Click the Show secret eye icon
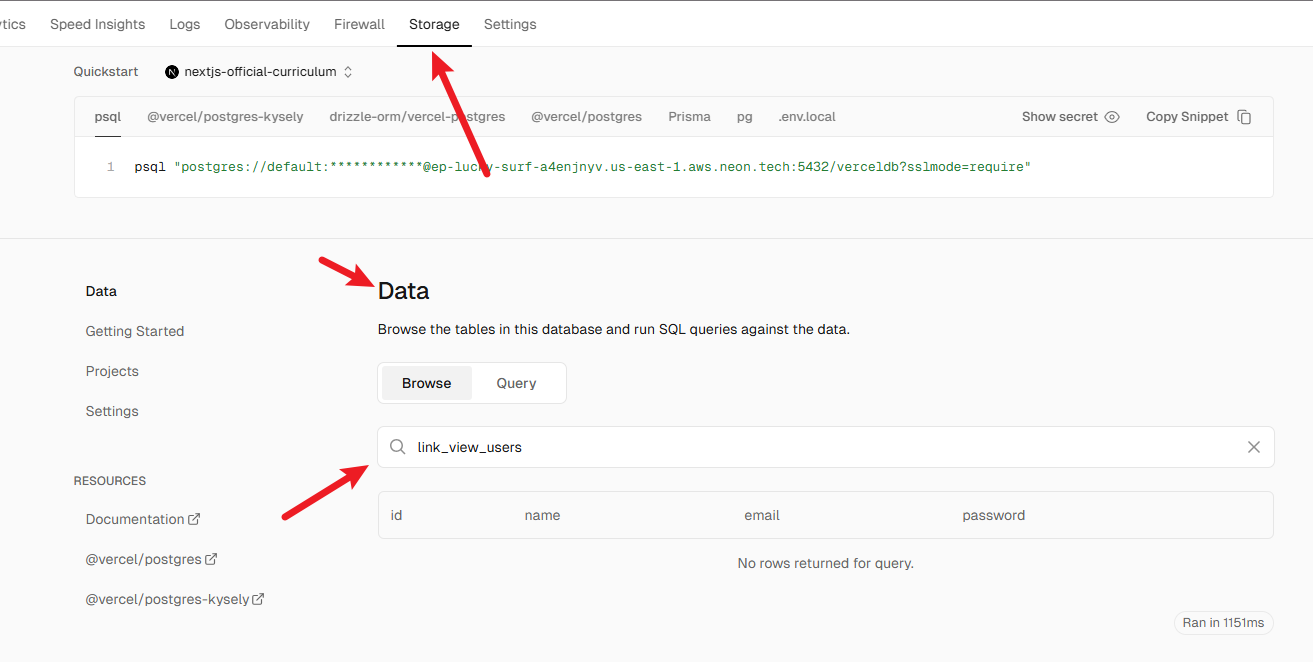This screenshot has height=662, width=1313. point(1112,117)
